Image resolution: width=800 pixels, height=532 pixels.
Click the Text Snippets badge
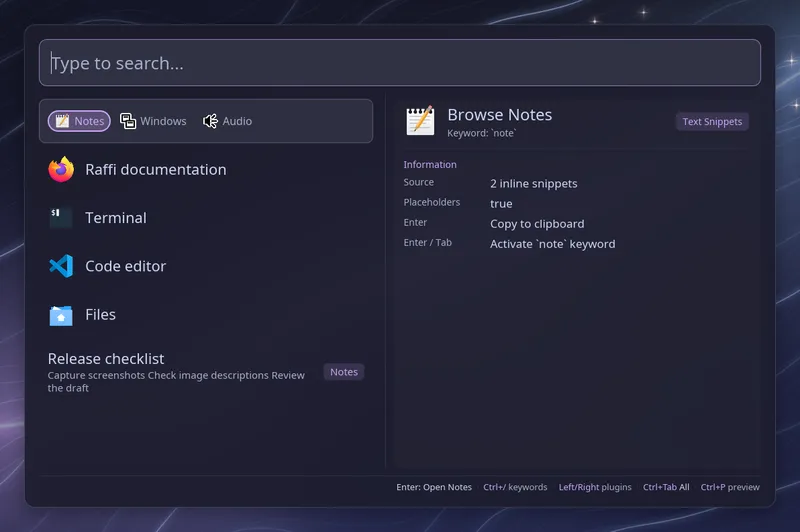pos(712,121)
